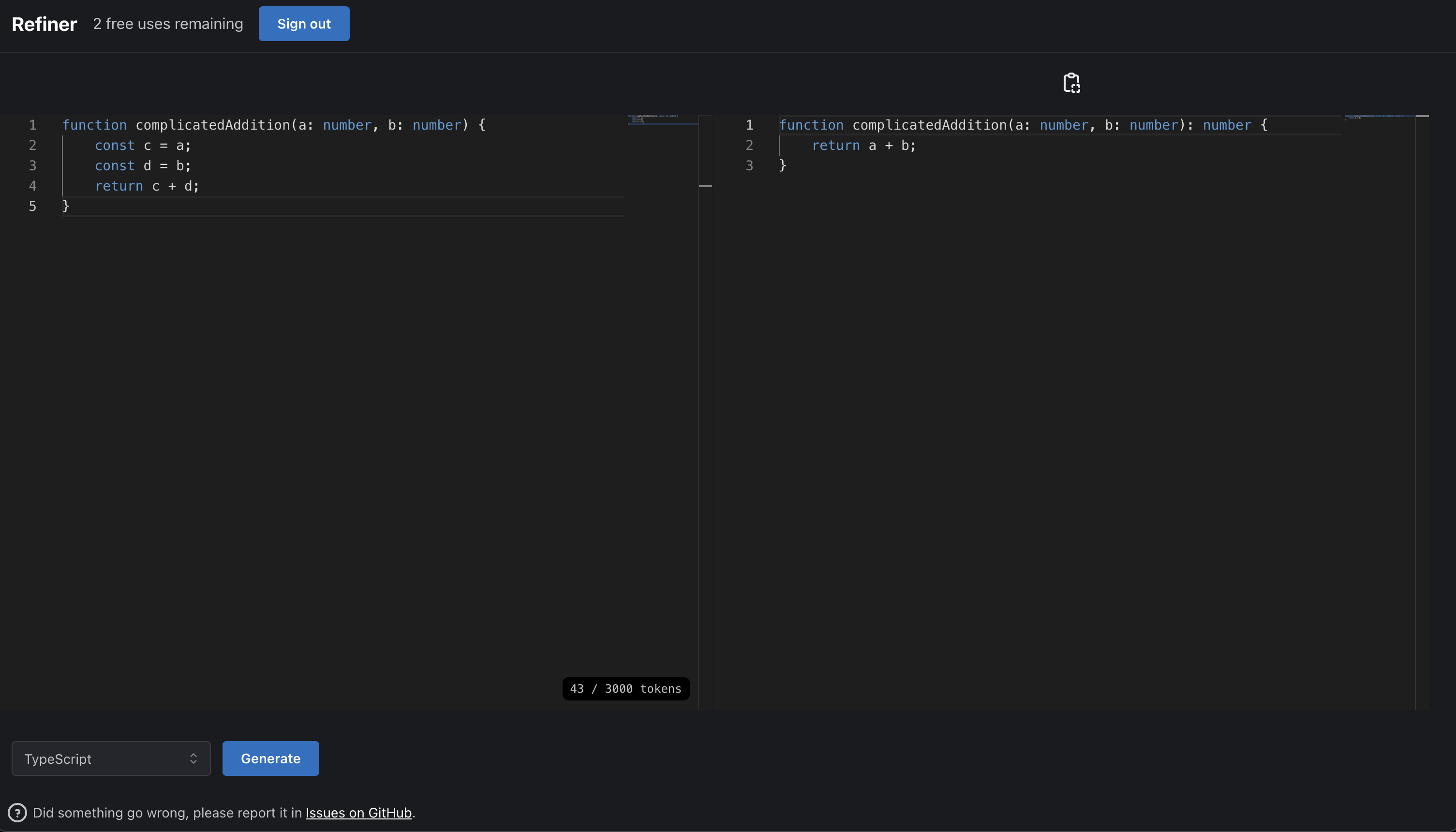
Task: Click the Generate button
Action: coord(270,758)
